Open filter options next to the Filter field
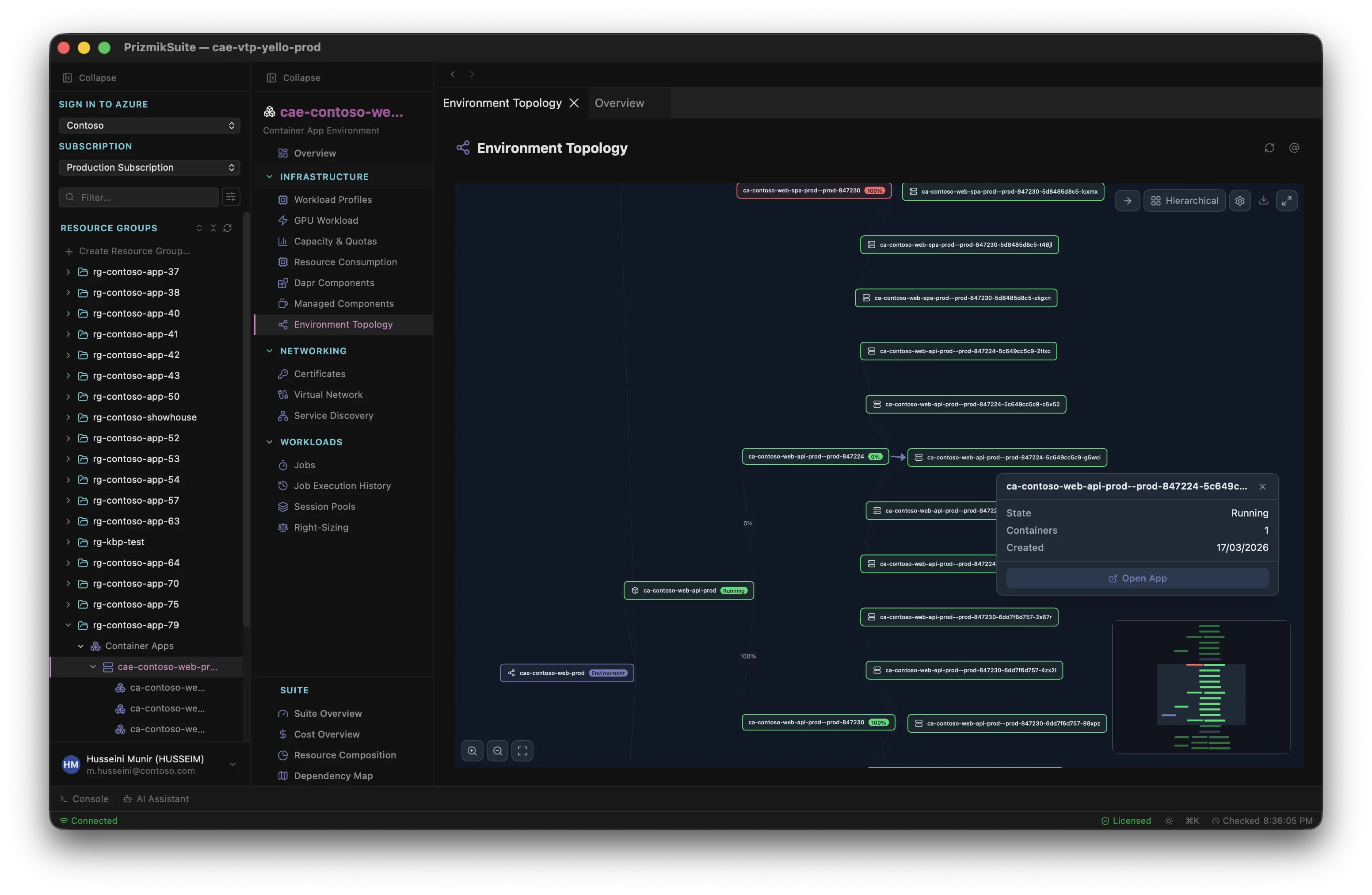 click(x=231, y=197)
